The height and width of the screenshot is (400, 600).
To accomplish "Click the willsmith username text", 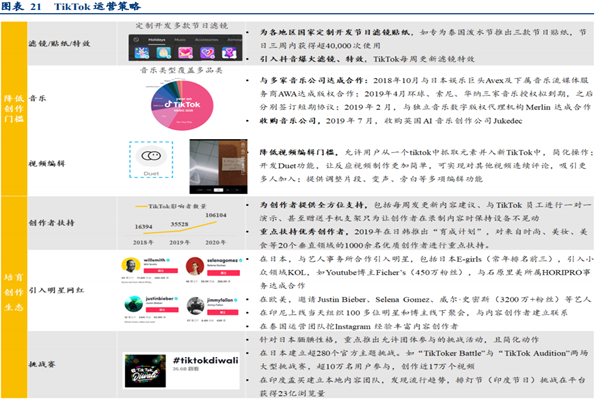I will pyautogui.click(x=155, y=260).
